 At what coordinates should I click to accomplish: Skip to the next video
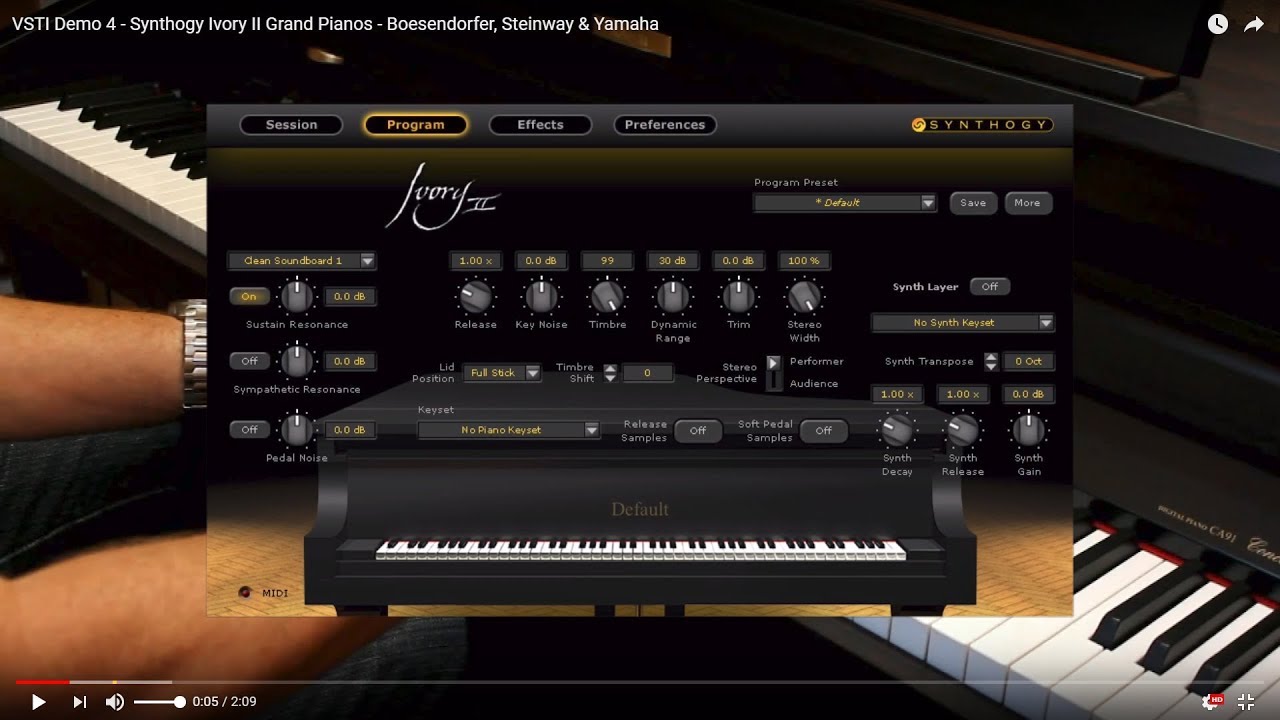[x=79, y=702]
